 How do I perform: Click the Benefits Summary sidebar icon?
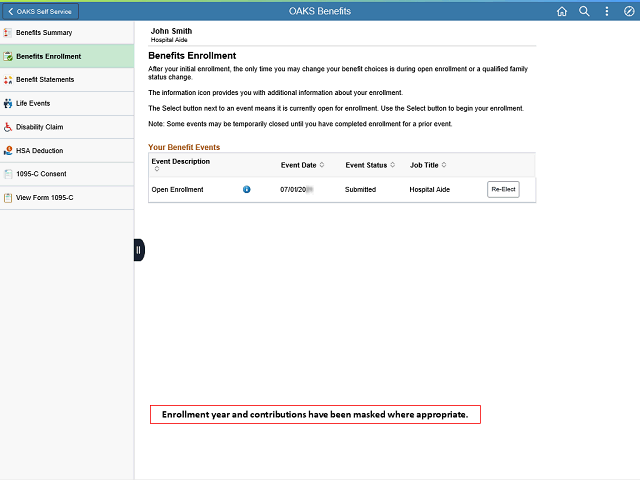point(8,33)
